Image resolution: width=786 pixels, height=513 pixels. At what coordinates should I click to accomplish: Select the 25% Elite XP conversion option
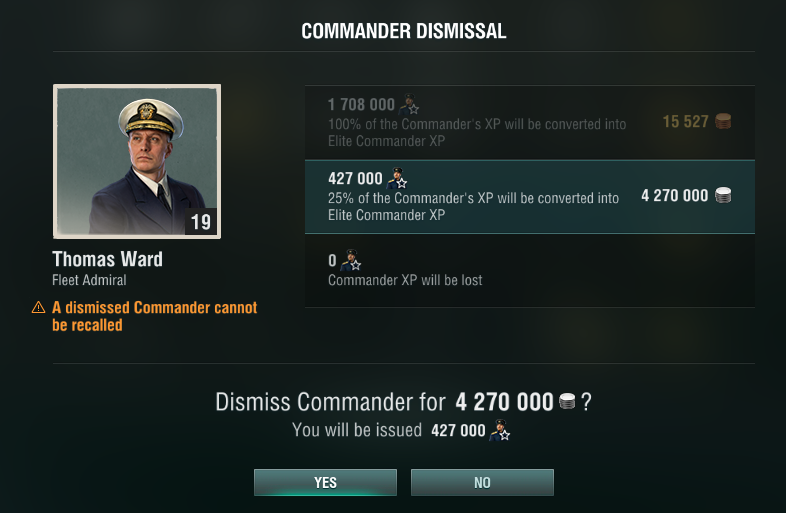[529, 196]
